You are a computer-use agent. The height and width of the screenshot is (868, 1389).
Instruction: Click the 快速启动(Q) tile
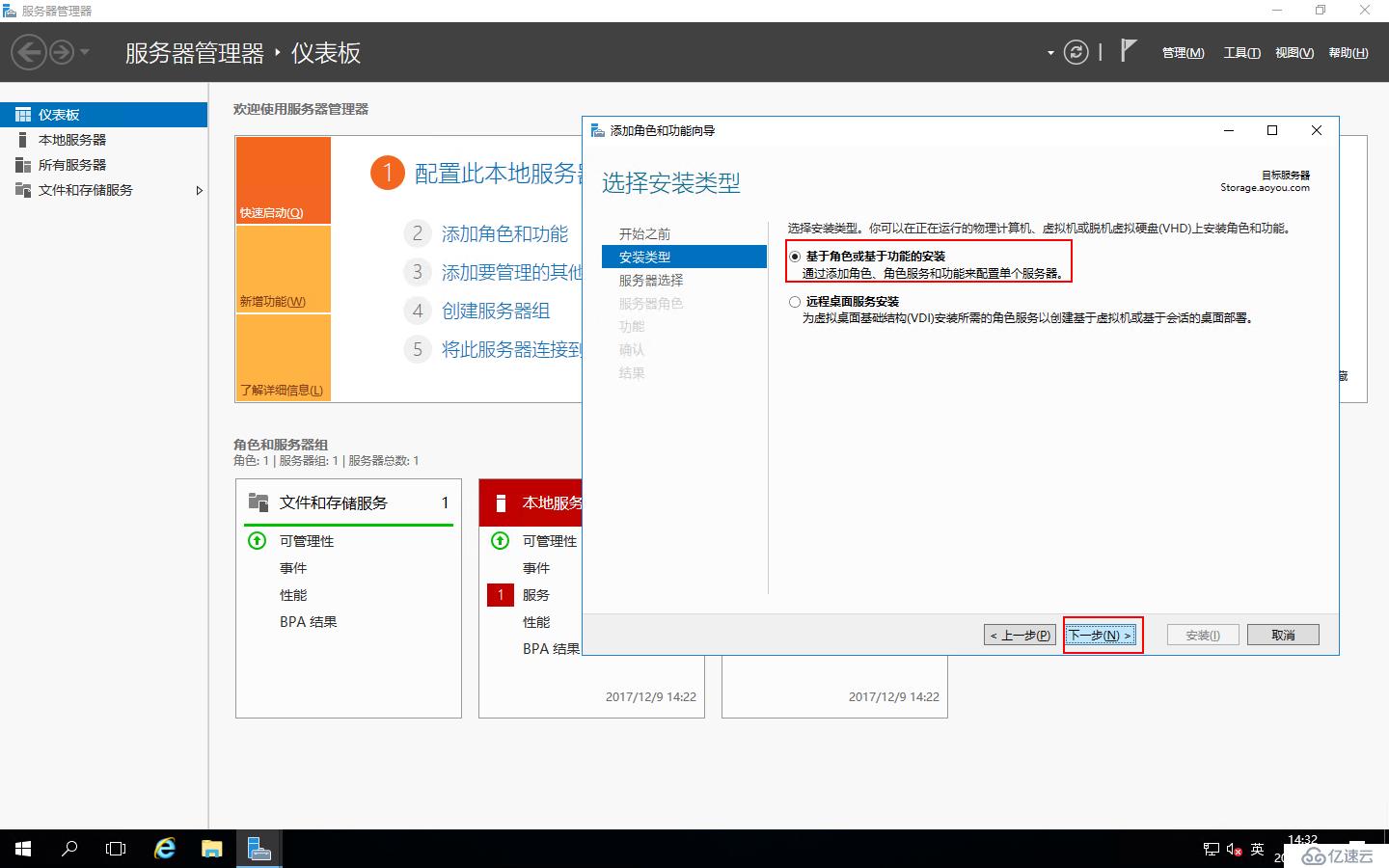tap(284, 180)
